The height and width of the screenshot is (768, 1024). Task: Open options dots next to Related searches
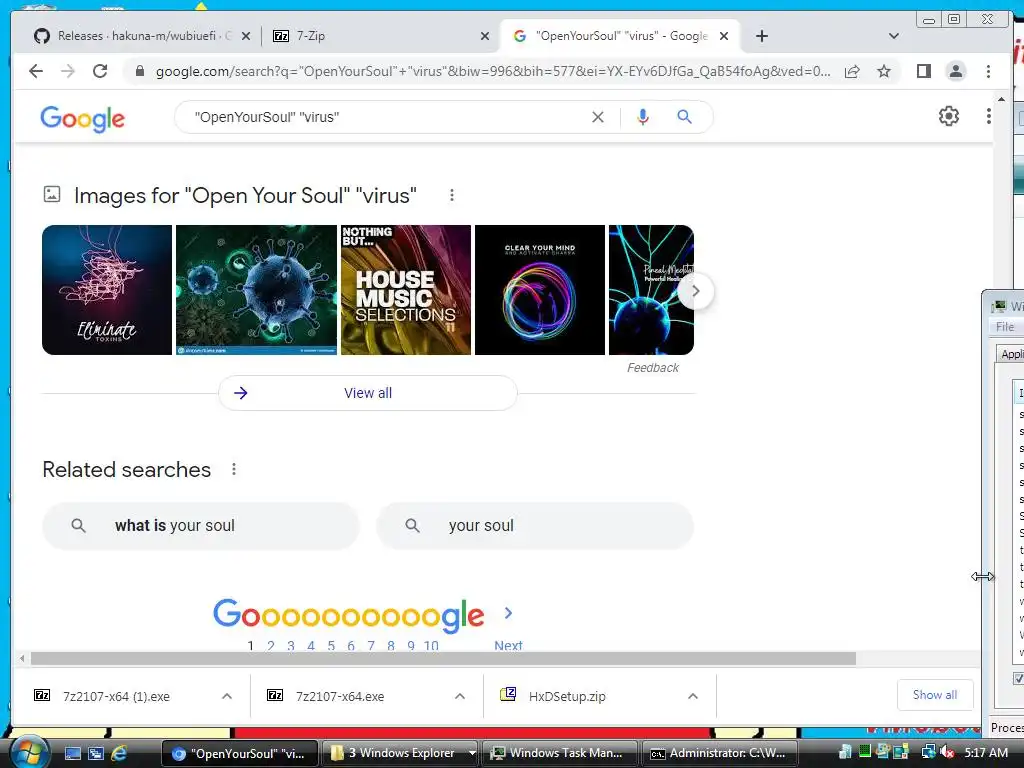[x=234, y=470]
